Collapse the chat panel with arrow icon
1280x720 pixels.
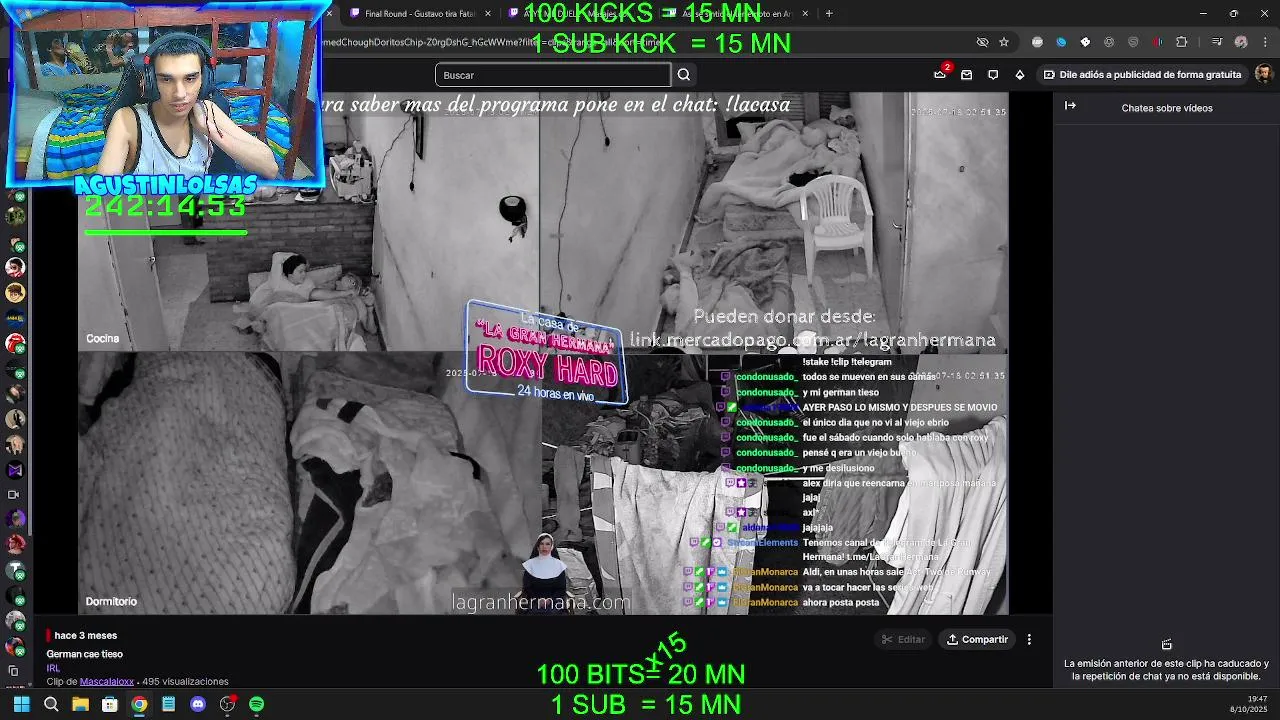[1070, 106]
